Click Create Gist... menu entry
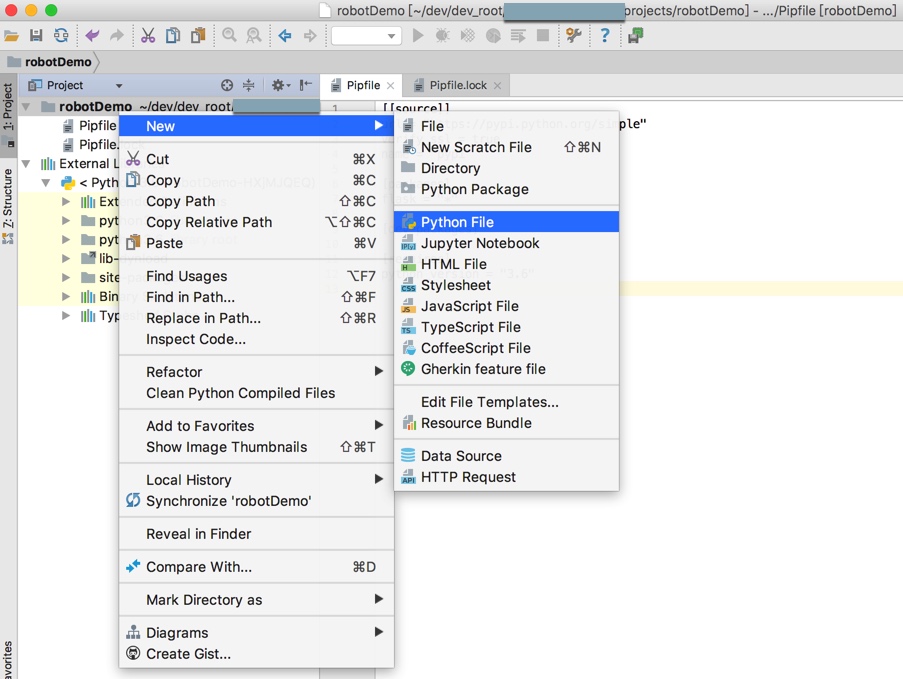The width and height of the screenshot is (903, 679). click(x=256, y=654)
